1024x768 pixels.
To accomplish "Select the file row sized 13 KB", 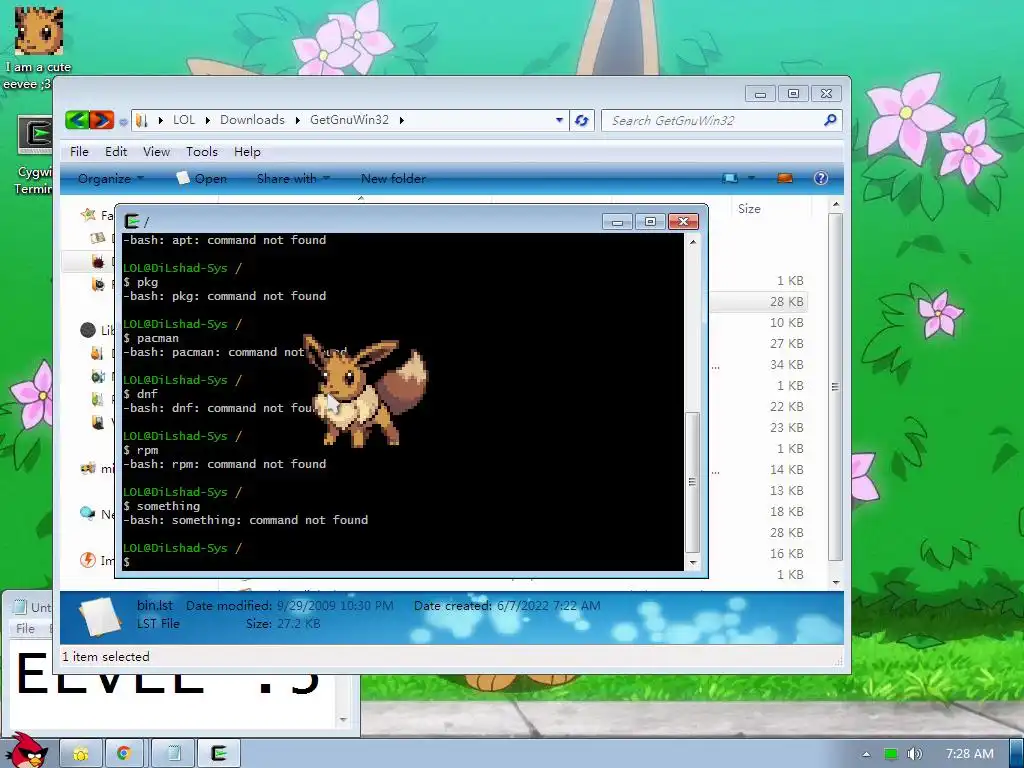I will pyautogui.click(x=758, y=490).
